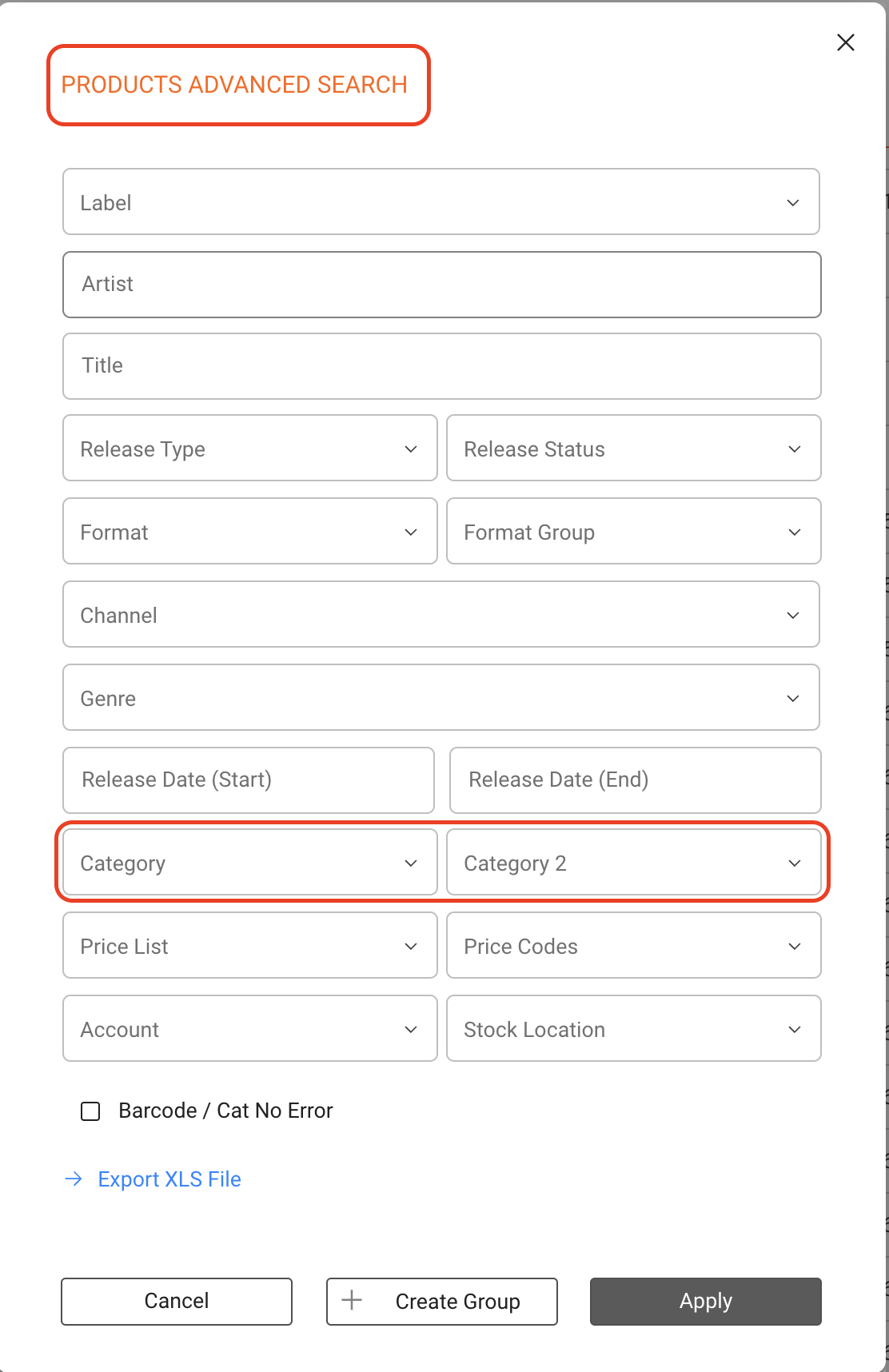Click the Artist input field
This screenshot has width=889, height=1372.
coord(442,285)
